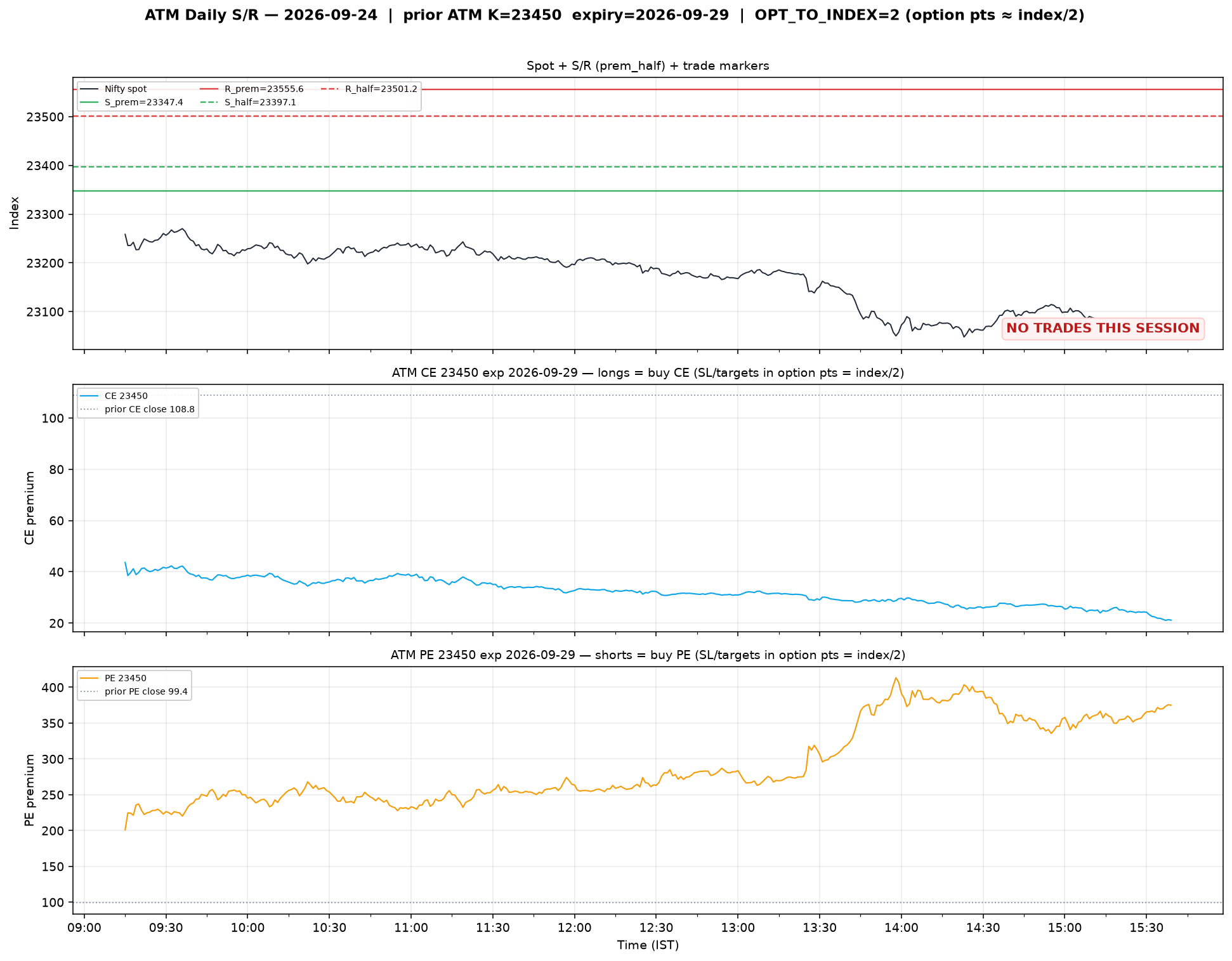Image resolution: width=1232 pixels, height=961 pixels.
Task: Click the 'CE premium' y-axis label
Action: tap(29, 507)
